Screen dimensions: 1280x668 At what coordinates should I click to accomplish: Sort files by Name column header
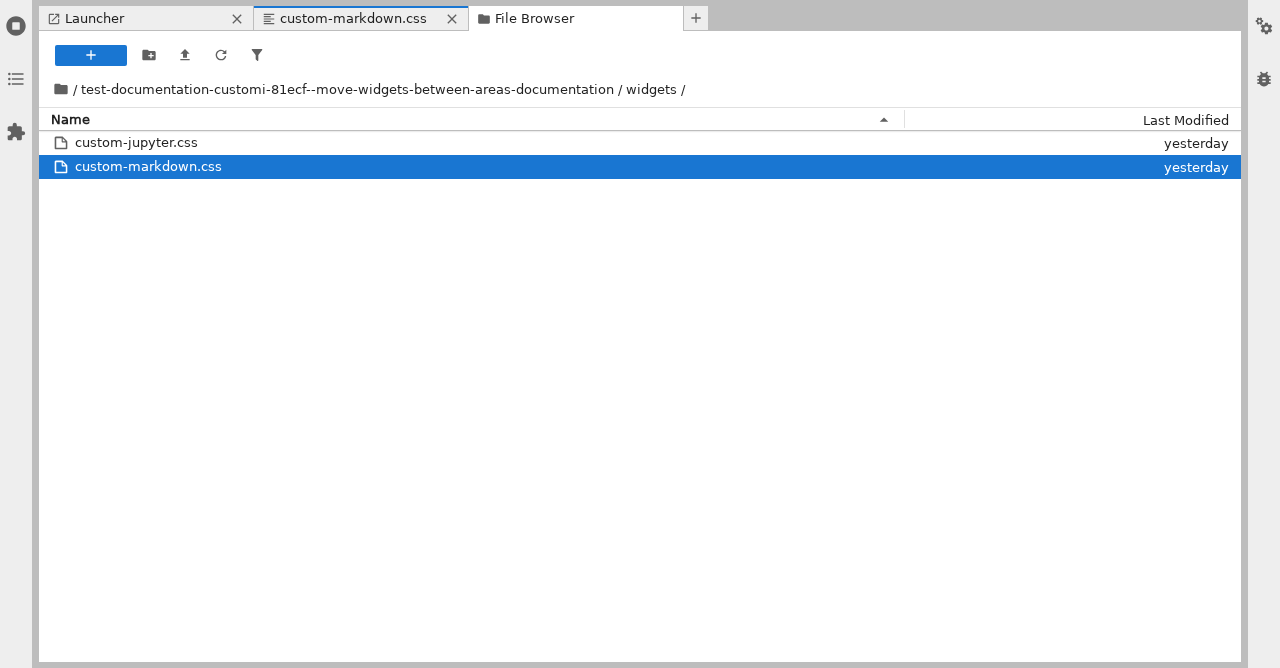pos(471,120)
